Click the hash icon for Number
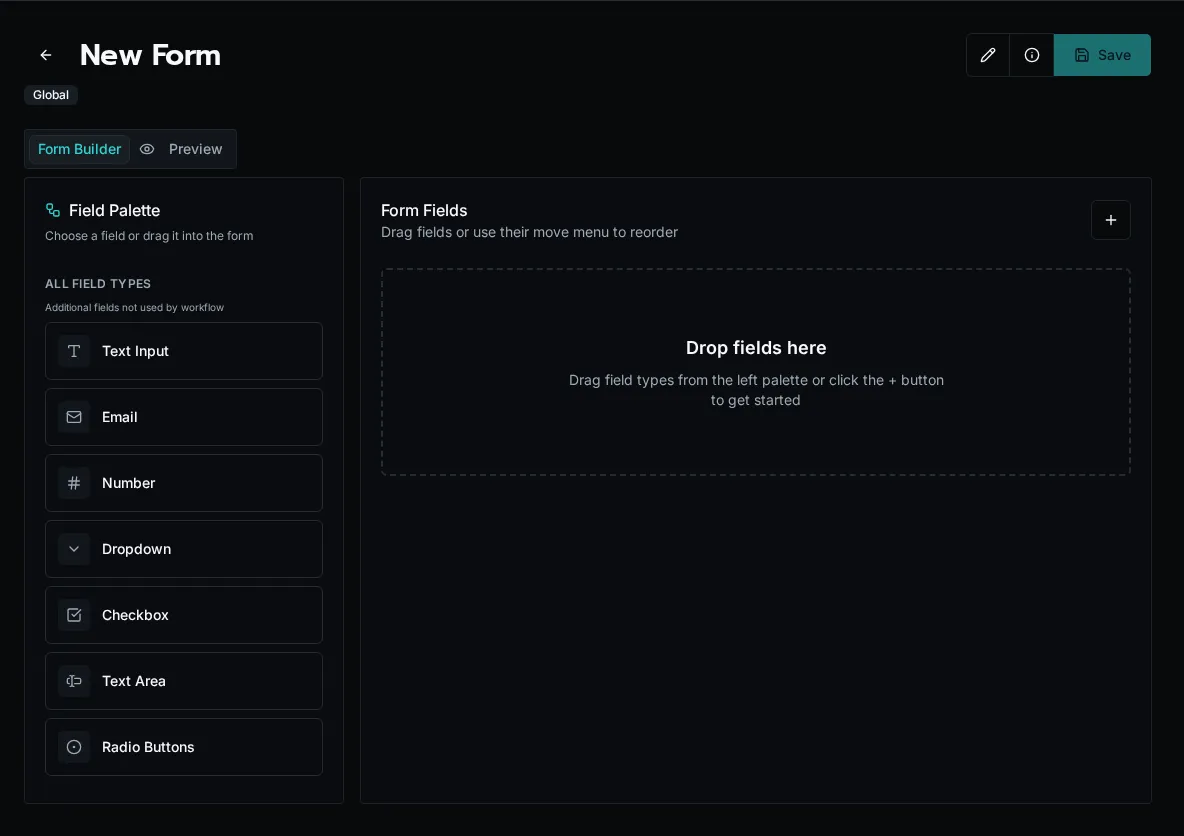1184x836 pixels. [74, 483]
